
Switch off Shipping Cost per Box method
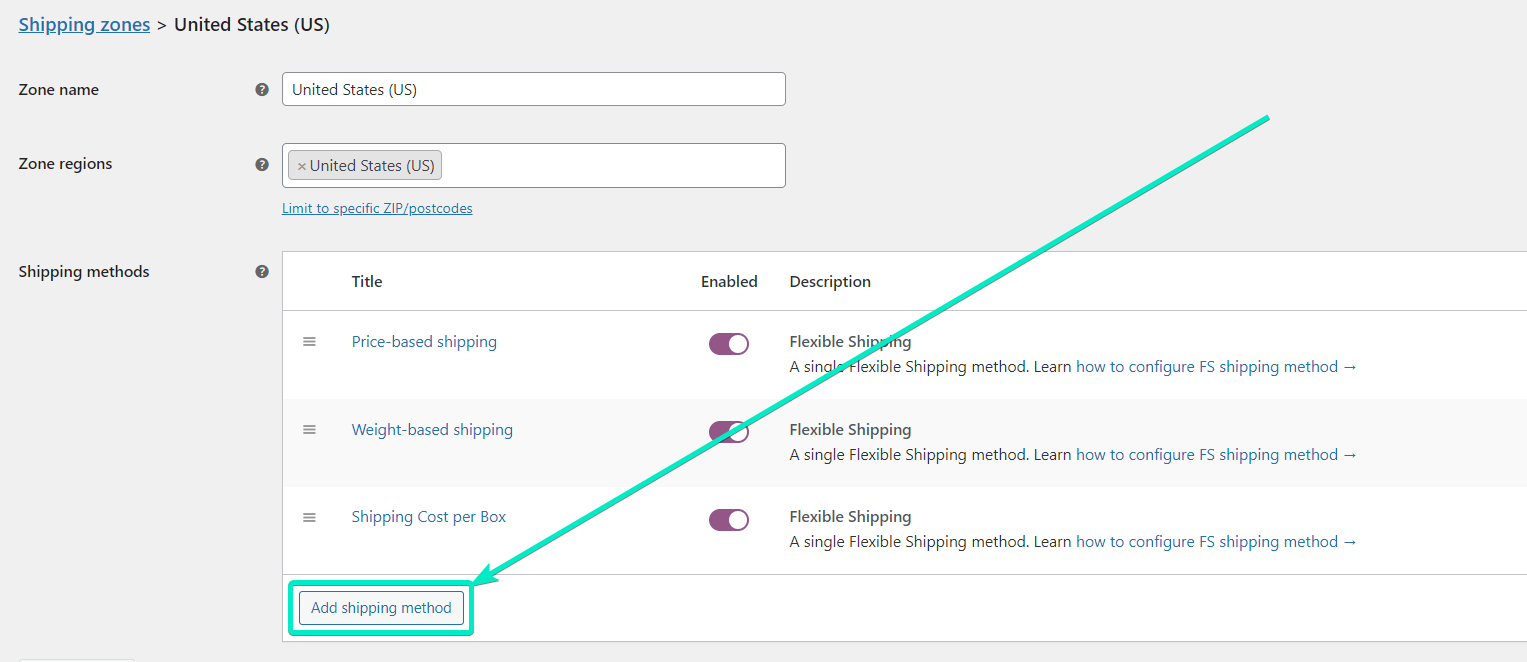[x=728, y=519]
